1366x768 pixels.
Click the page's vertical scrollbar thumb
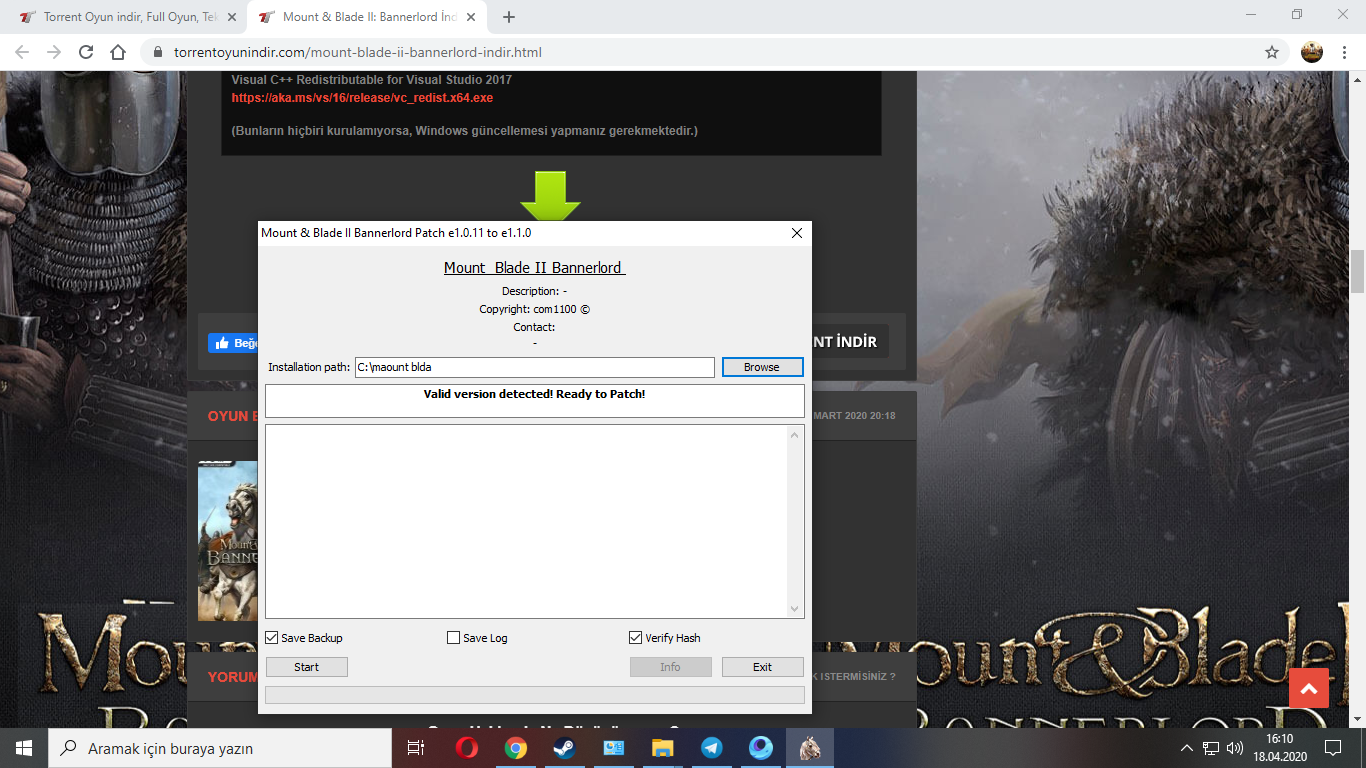1358,270
